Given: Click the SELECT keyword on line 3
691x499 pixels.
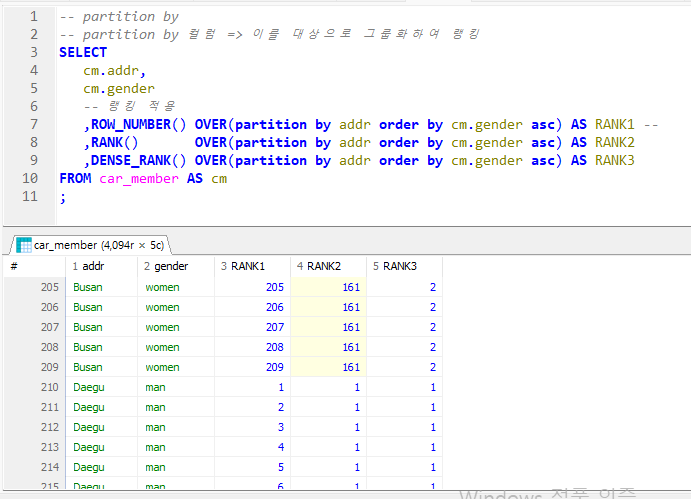Looking at the screenshot, I should pyautogui.click(x=83, y=52).
